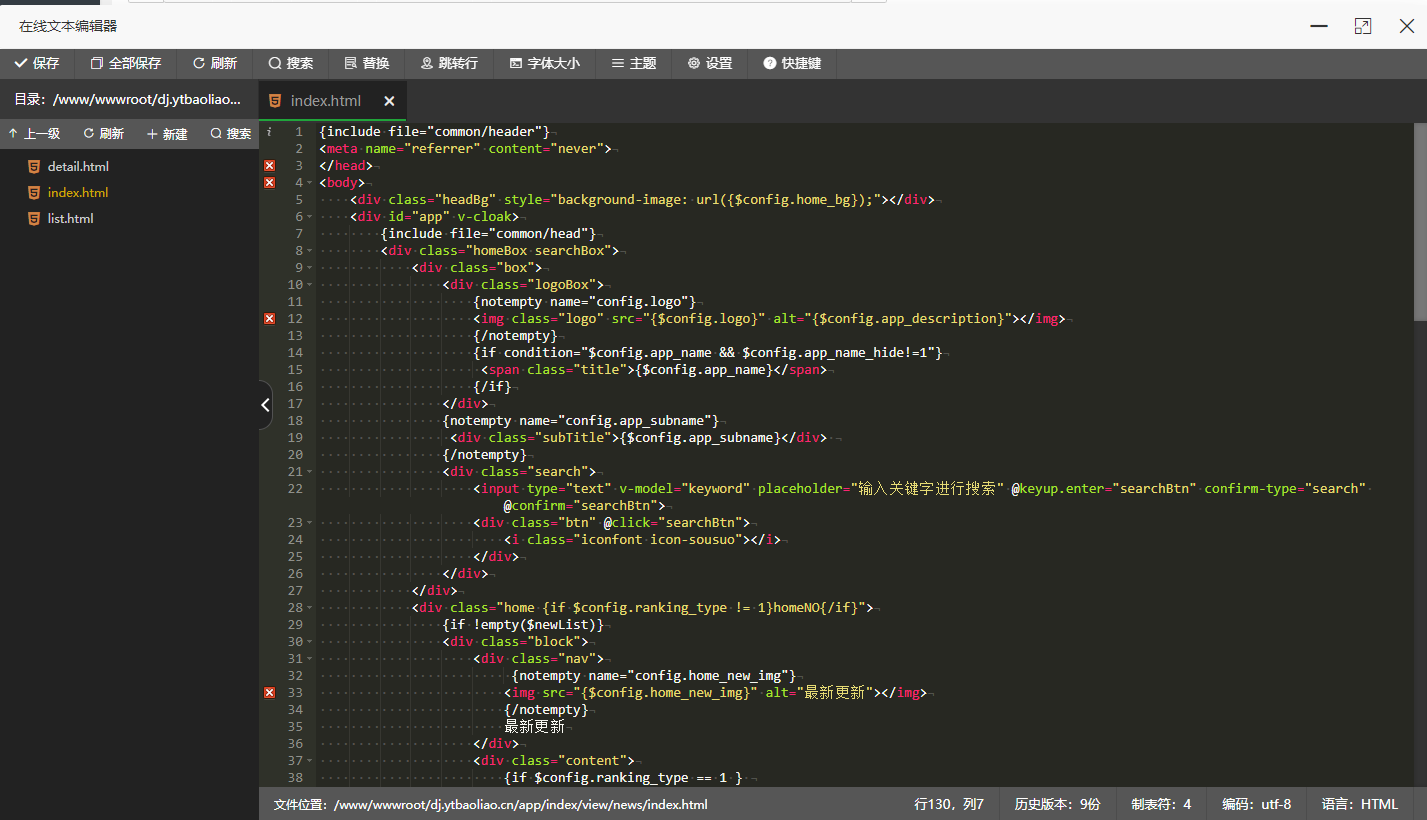Fold the app div at line 6

[x=311, y=217]
